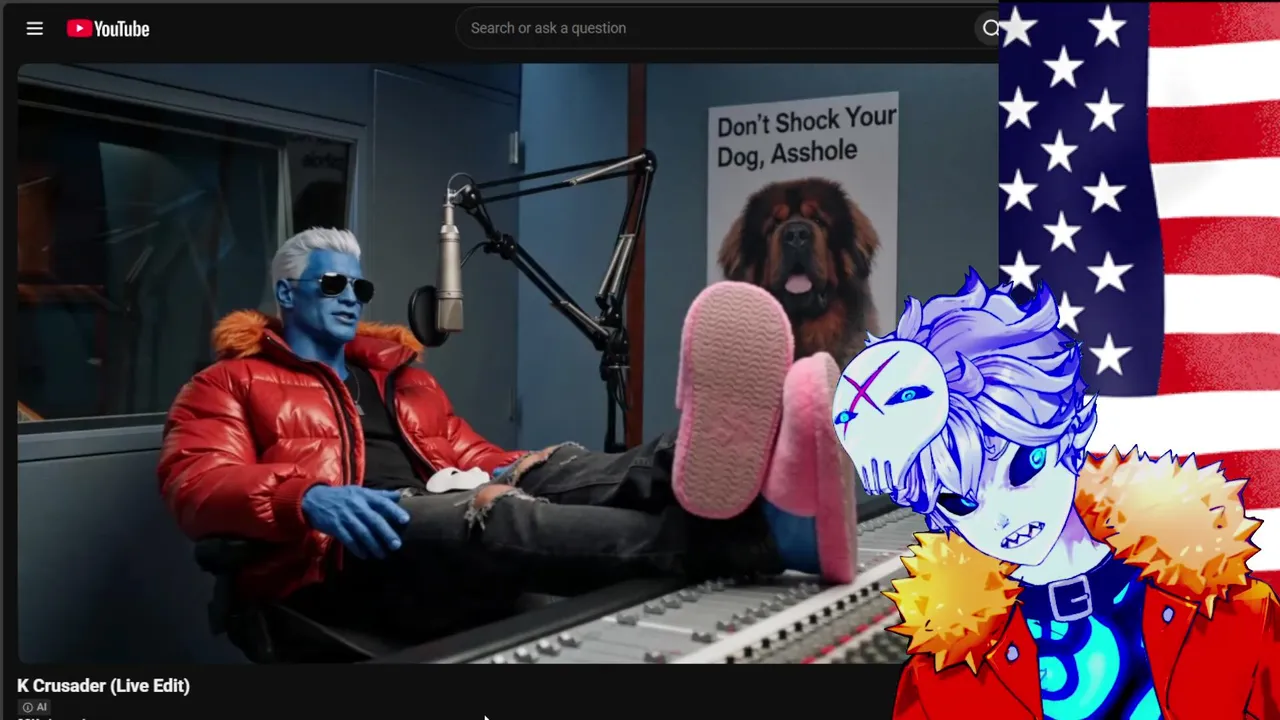
Task: Click the search magnifier button
Action: 990,28
